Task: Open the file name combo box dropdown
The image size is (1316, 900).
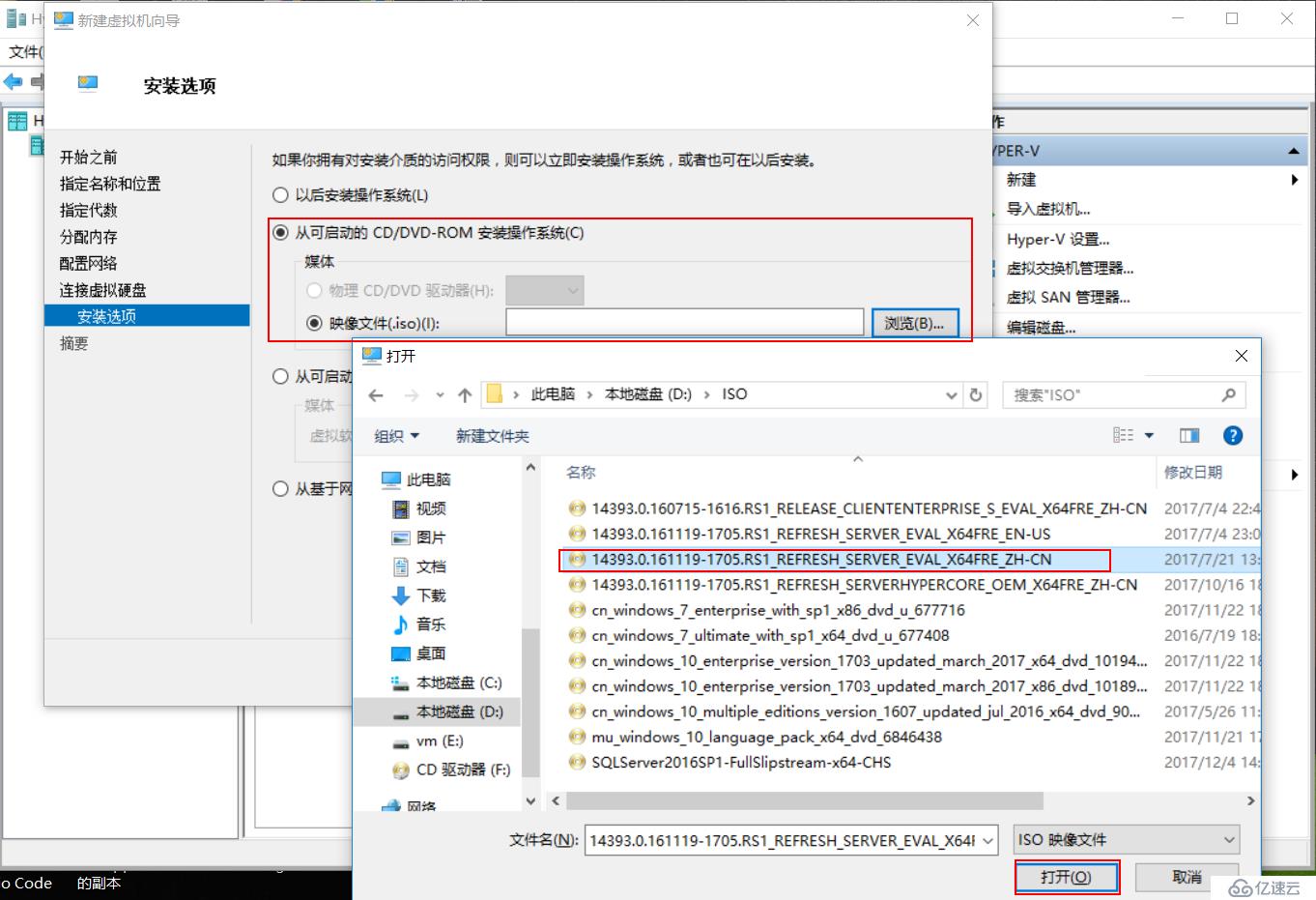Action: pos(987,841)
